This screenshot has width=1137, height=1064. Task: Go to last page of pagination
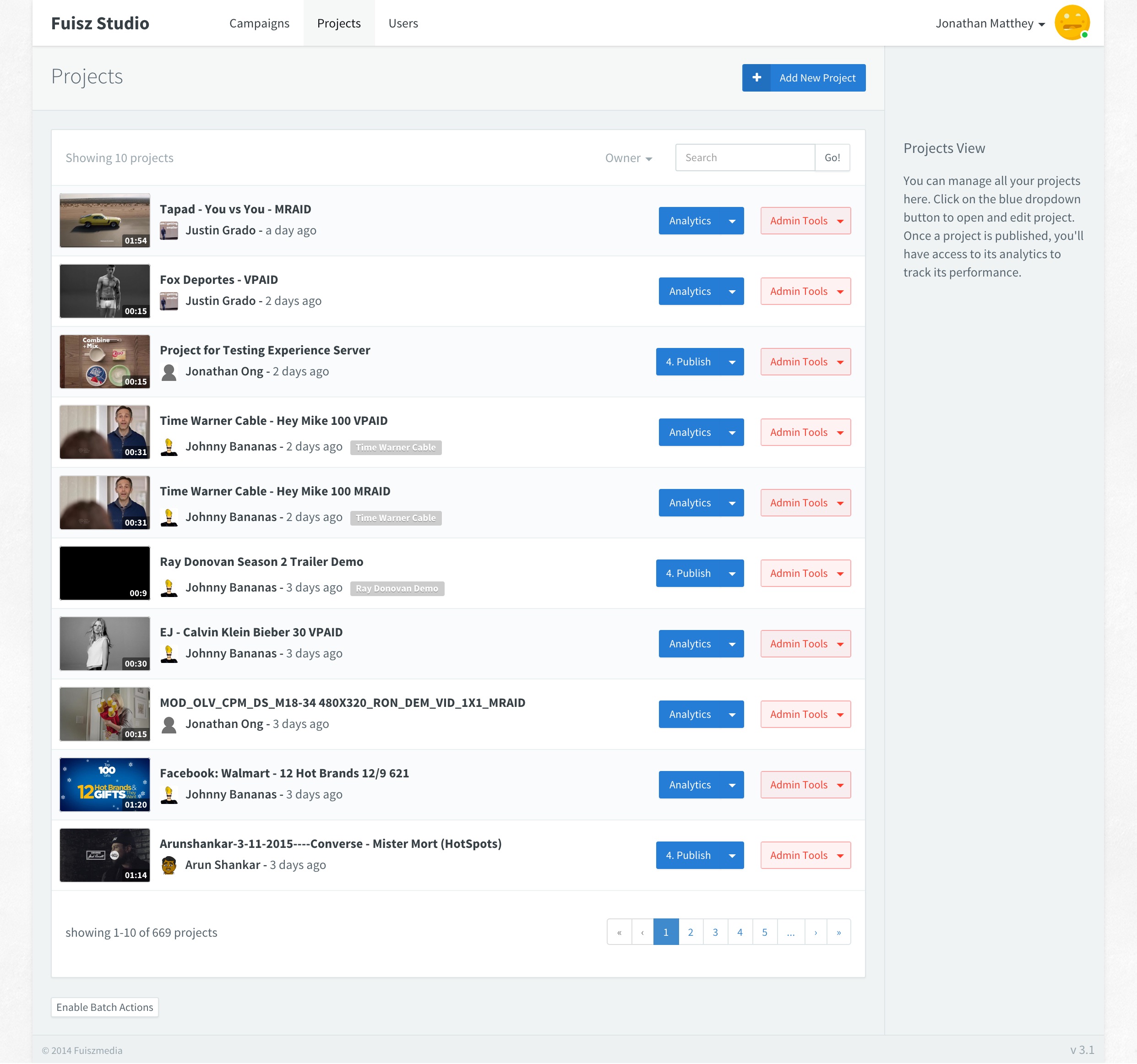(838, 933)
